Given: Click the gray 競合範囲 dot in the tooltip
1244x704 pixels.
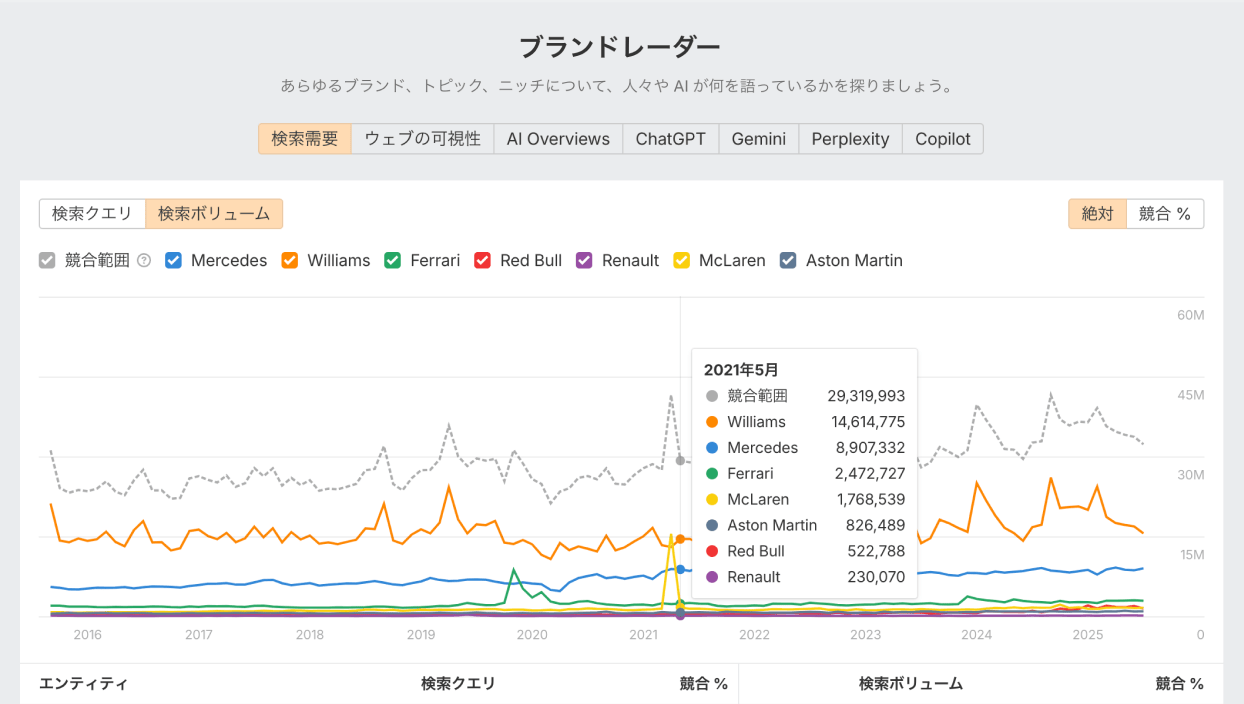Looking at the screenshot, I should point(711,395).
